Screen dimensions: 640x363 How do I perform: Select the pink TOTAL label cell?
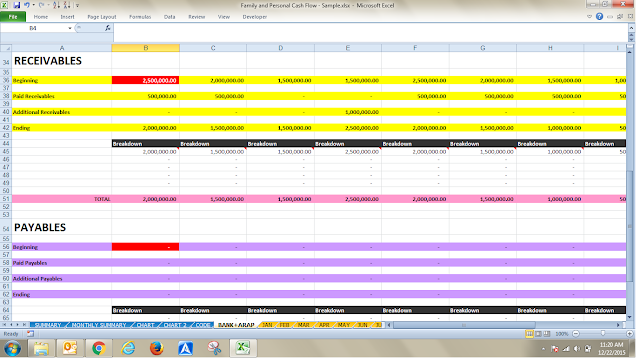coord(62,199)
